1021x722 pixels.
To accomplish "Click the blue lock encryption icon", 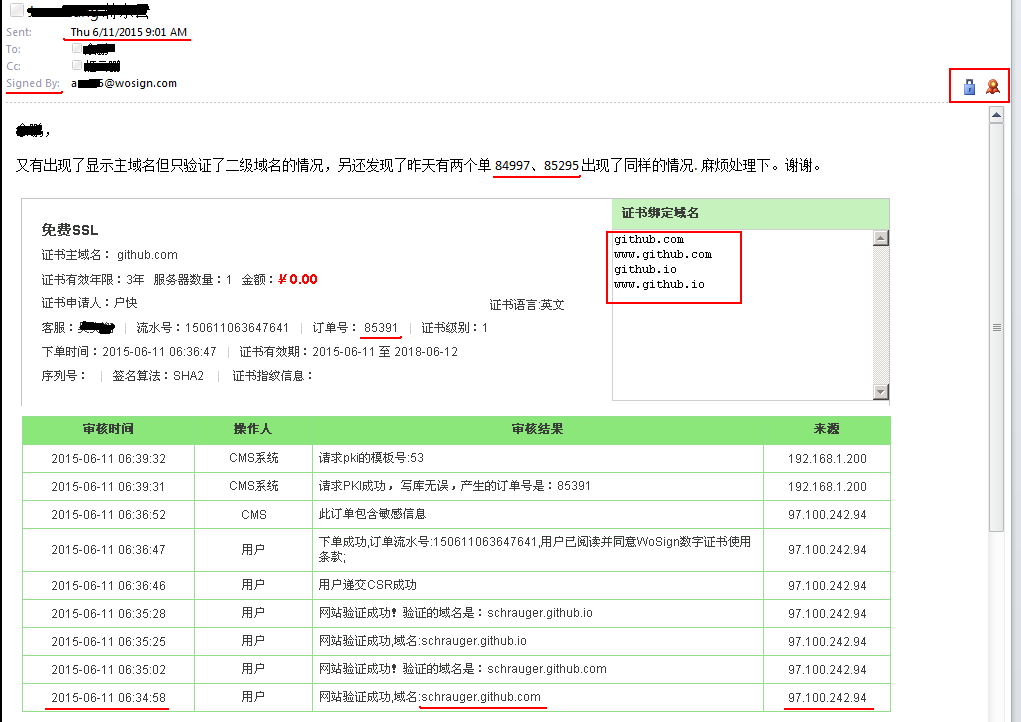I will tap(969, 87).
